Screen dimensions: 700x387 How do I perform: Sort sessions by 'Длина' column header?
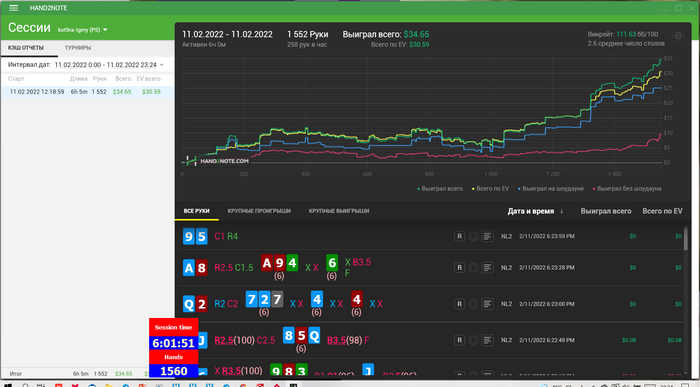coord(79,79)
